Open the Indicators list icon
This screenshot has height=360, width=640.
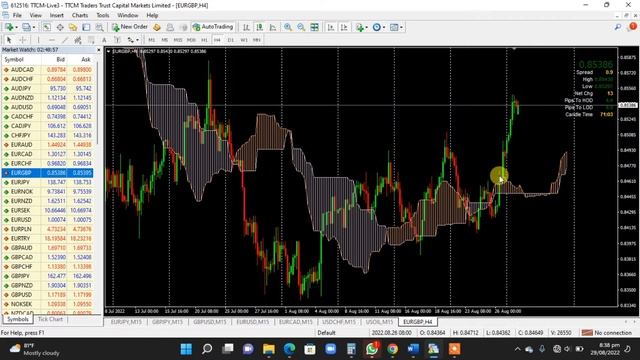pos(359,27)
